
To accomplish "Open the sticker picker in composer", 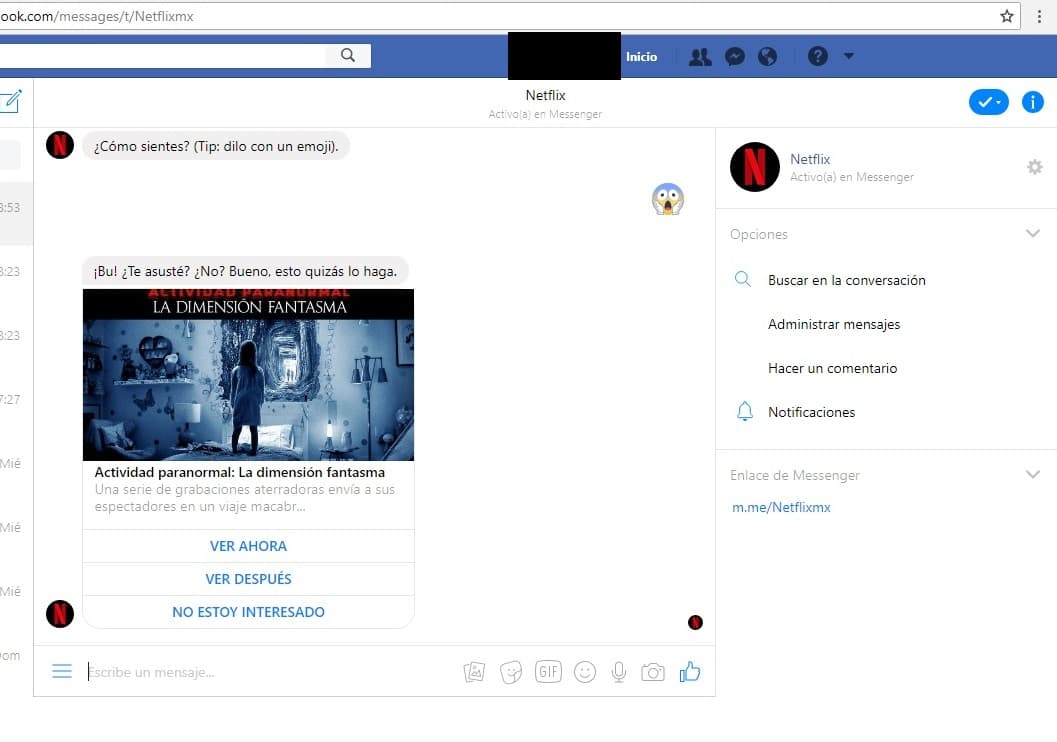I will [511, 672].
